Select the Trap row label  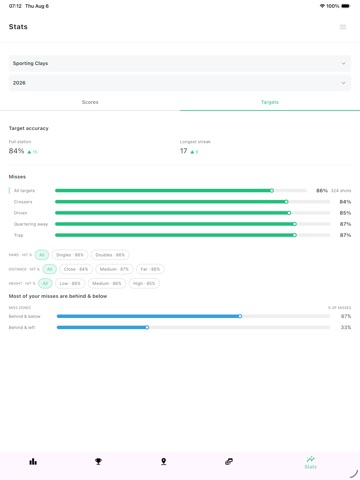(19, 235)
